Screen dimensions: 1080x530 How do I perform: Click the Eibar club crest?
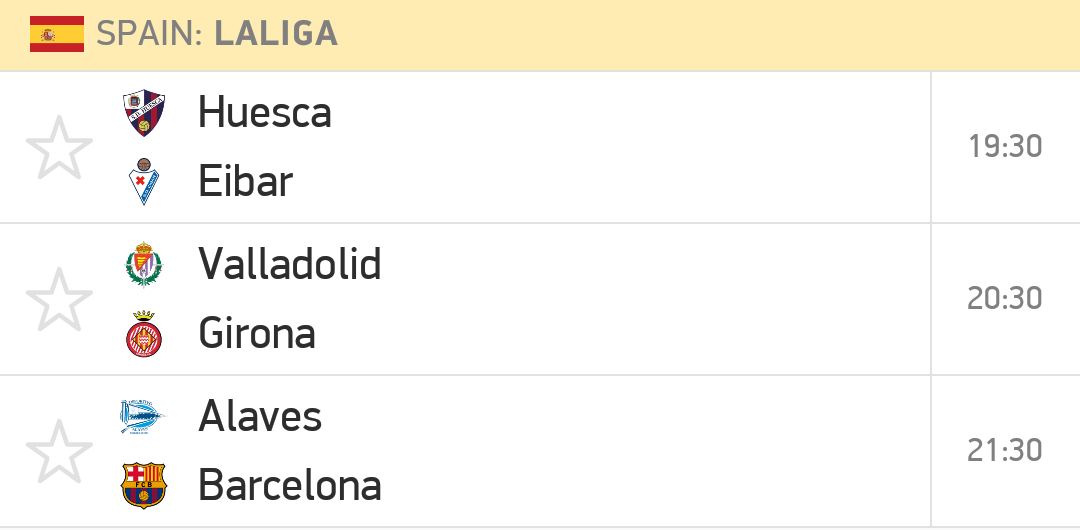[x=144, y=181]
